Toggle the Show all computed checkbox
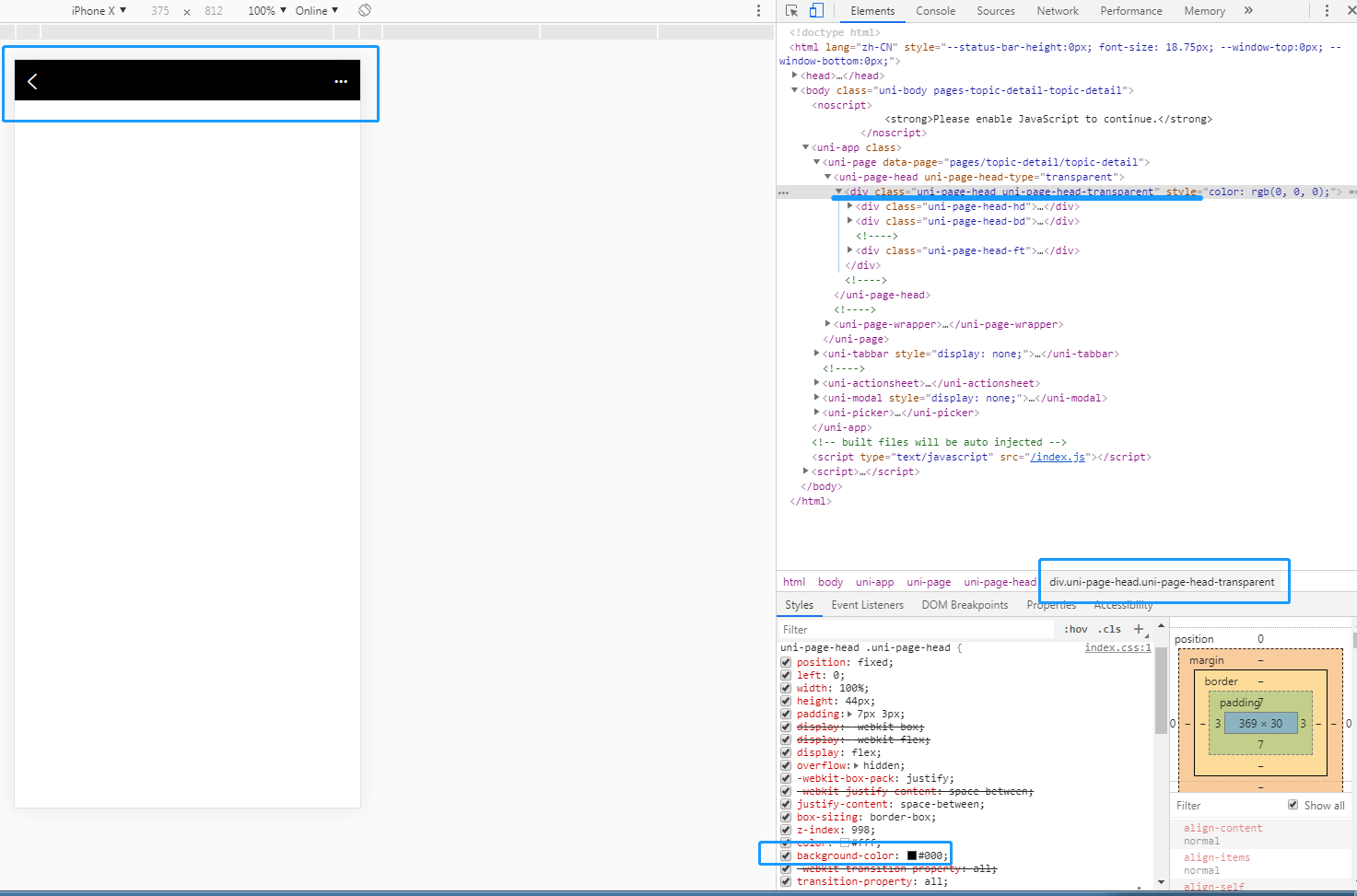This screenshot has height=896, width=1357. click(x=1293, y=805)
